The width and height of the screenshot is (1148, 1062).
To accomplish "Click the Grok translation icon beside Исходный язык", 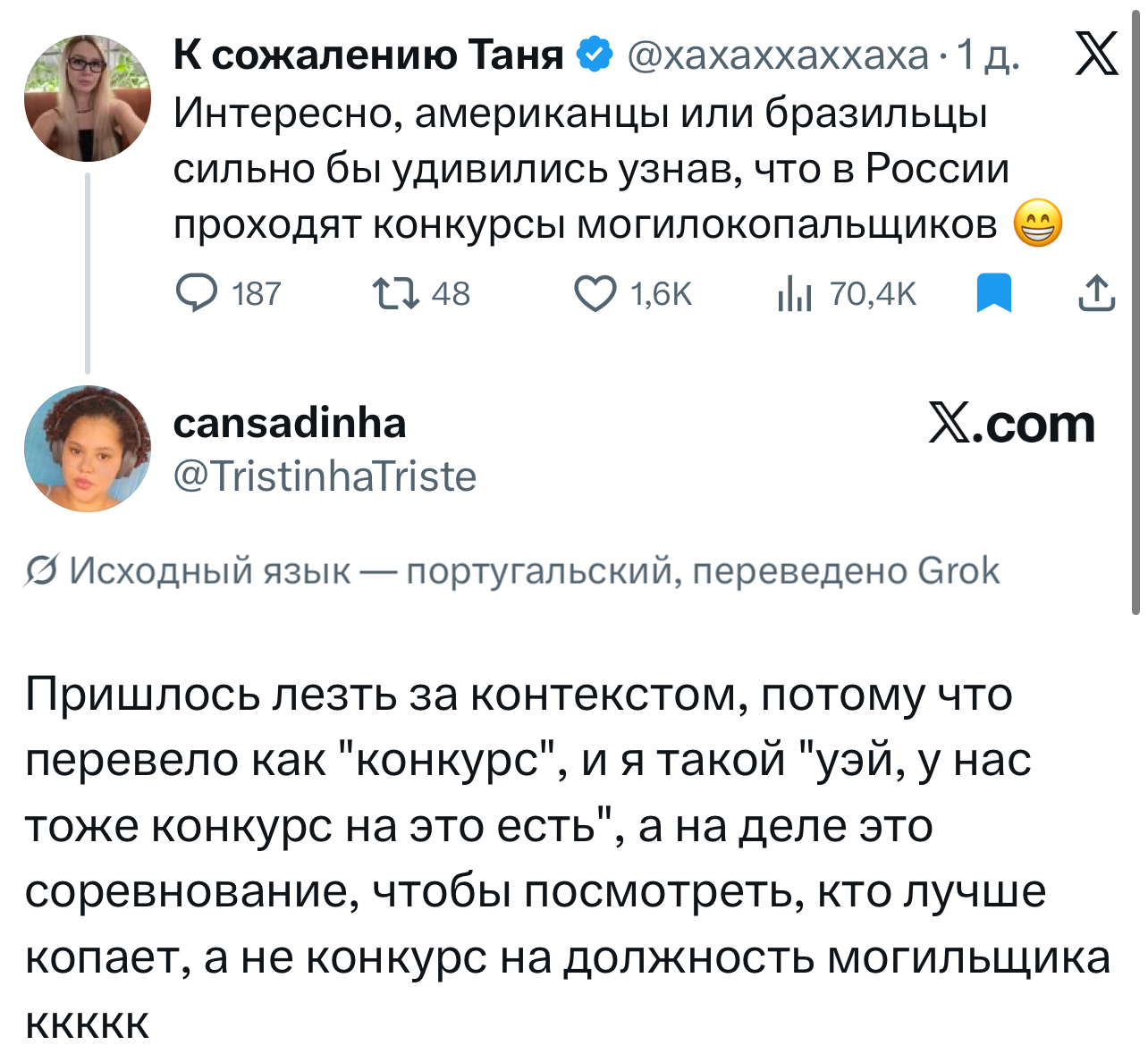I will pyautogui.click(x=42, y=571).
